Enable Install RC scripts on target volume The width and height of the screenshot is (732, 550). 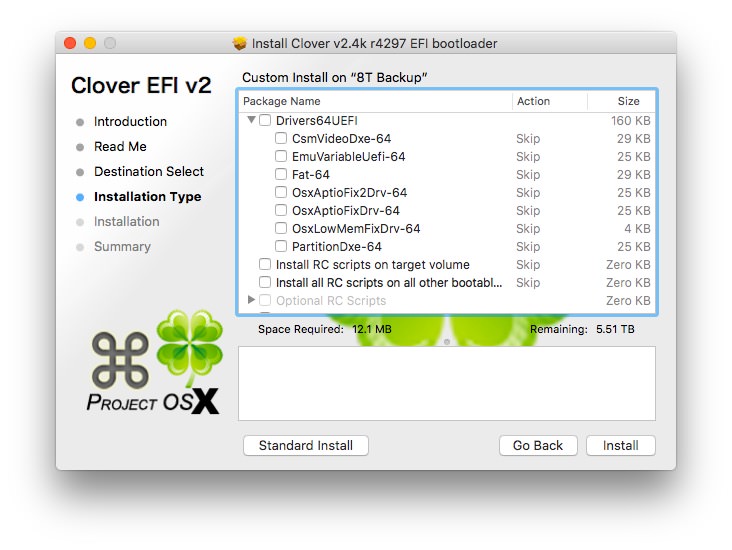pos(265,264)
